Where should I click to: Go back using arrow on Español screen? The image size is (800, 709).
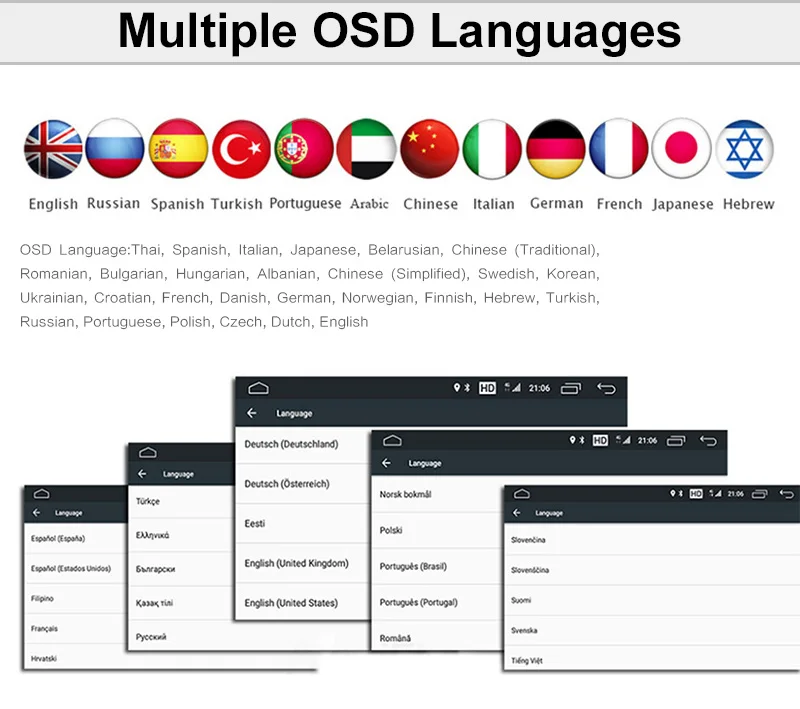coord(36,513)
